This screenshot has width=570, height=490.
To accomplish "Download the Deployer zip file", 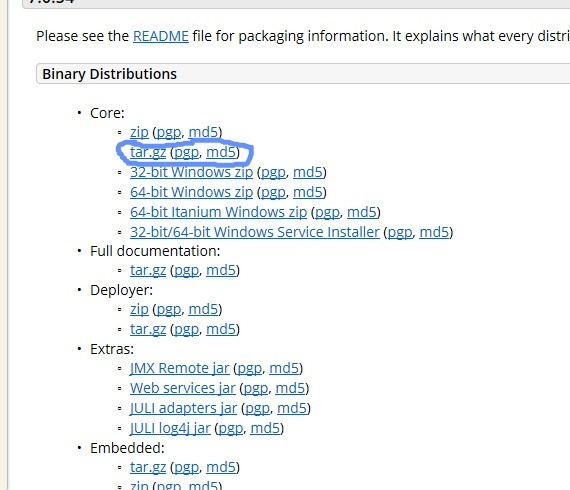I will tap(139, 309).
